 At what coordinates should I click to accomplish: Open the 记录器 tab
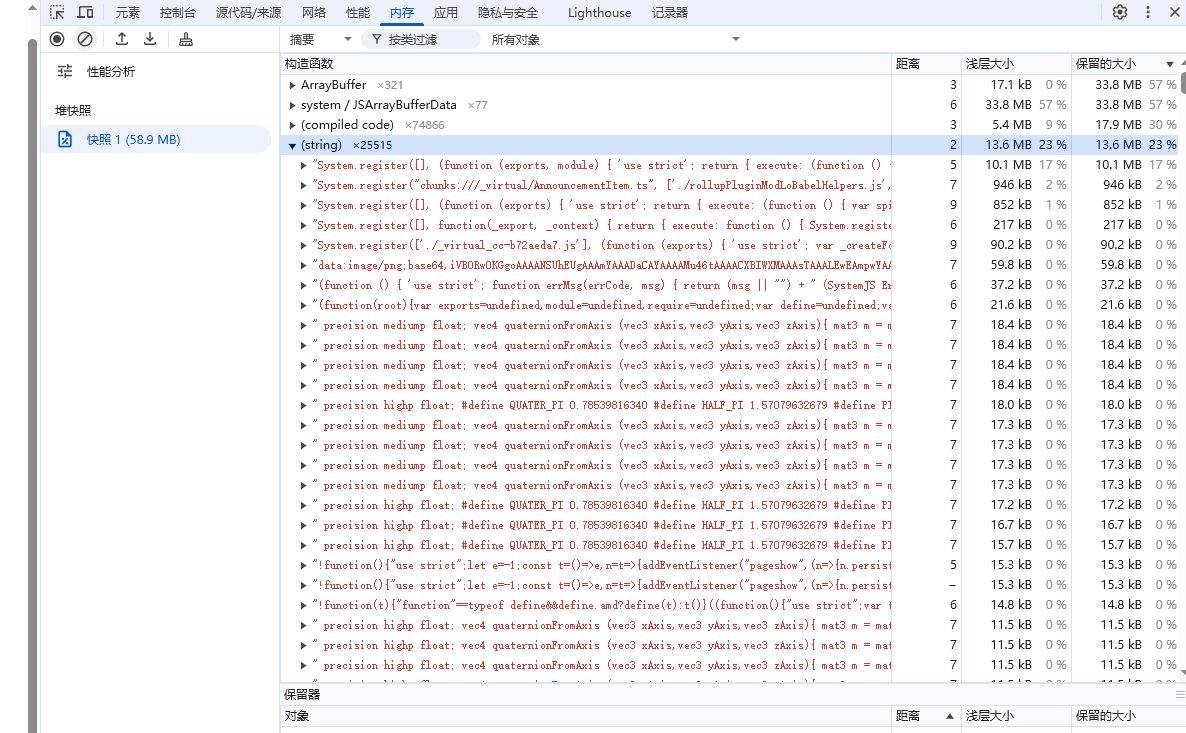(x=670, y=13)
